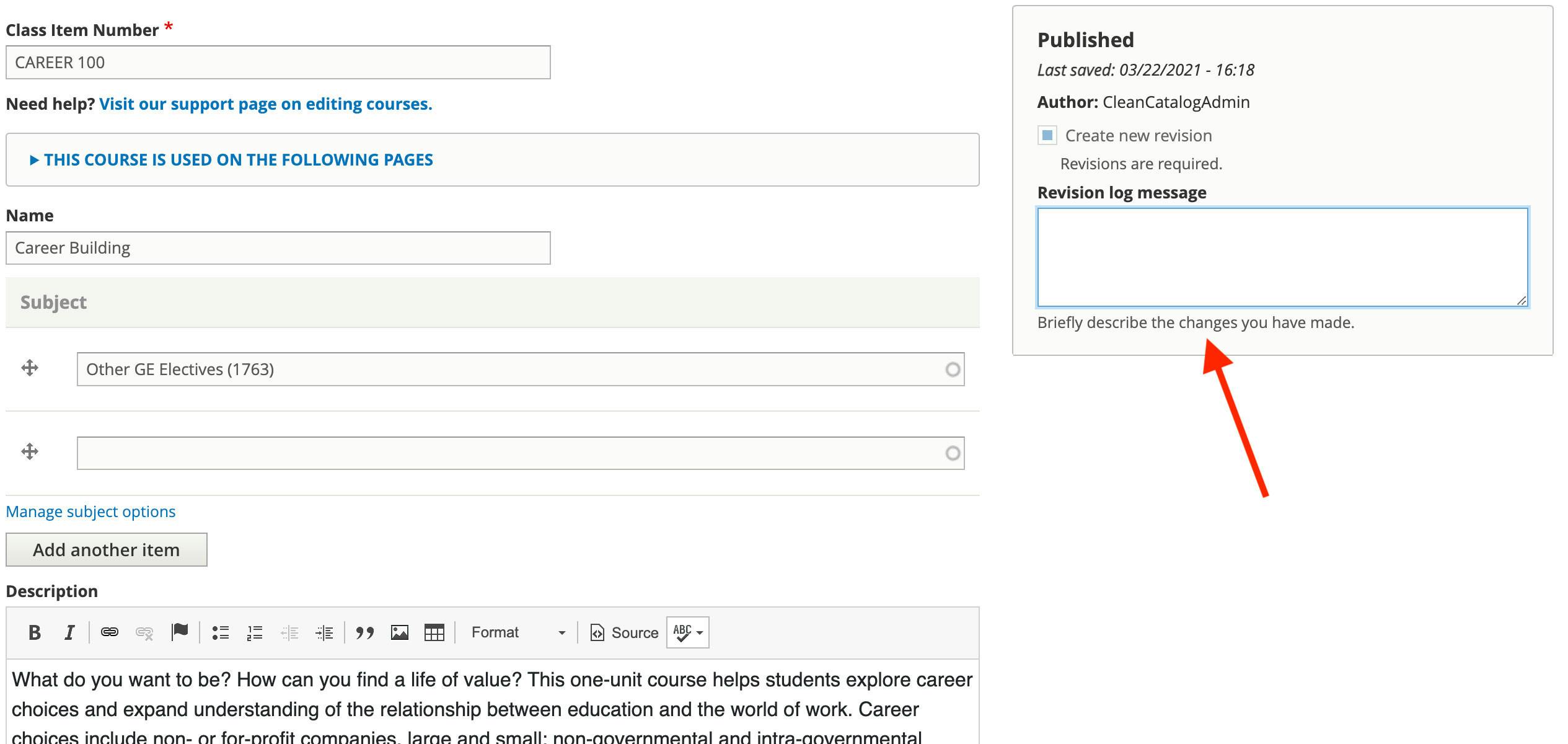This screenshot has width=1568, height=744.
Task: Toggle bold formatting in description editor
Action: pyautogui.click(x=35, y=632)
